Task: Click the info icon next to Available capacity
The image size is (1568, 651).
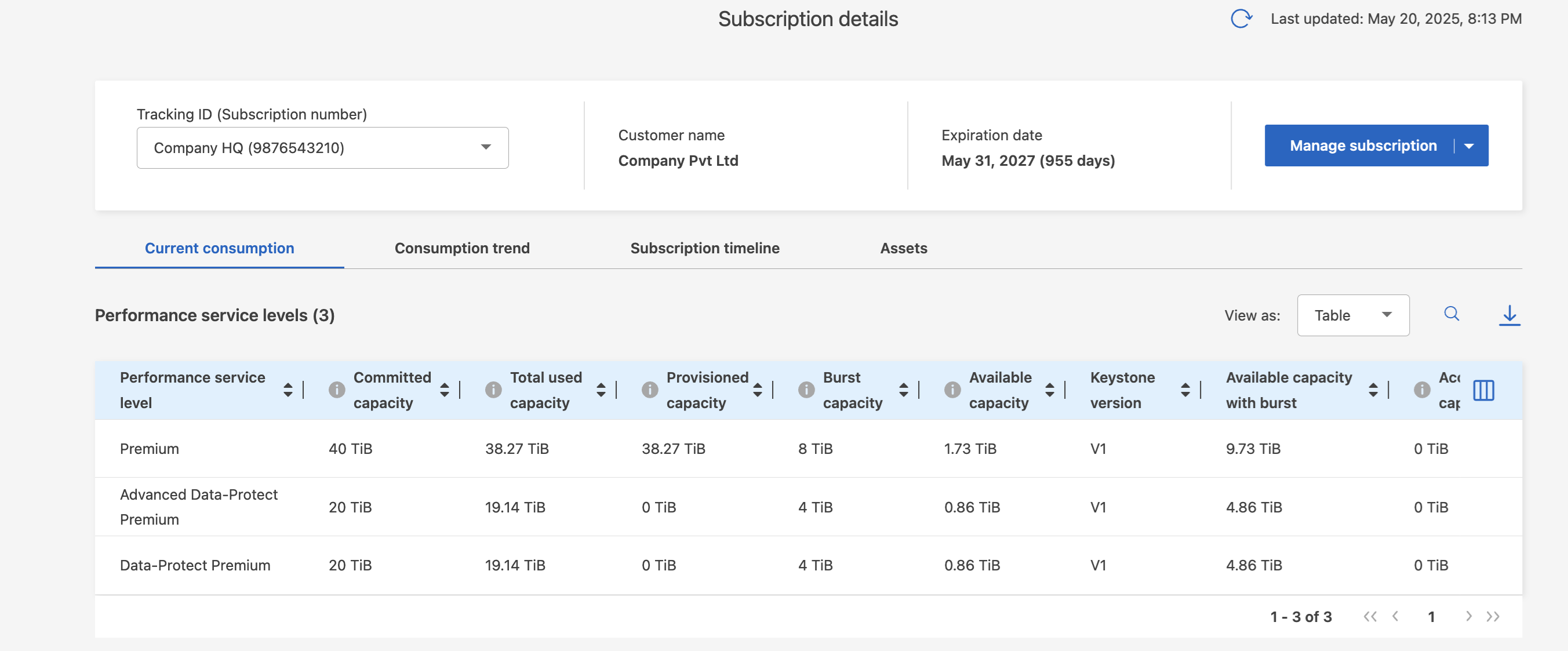Action: pyautogui.click(x=952, y=390)
